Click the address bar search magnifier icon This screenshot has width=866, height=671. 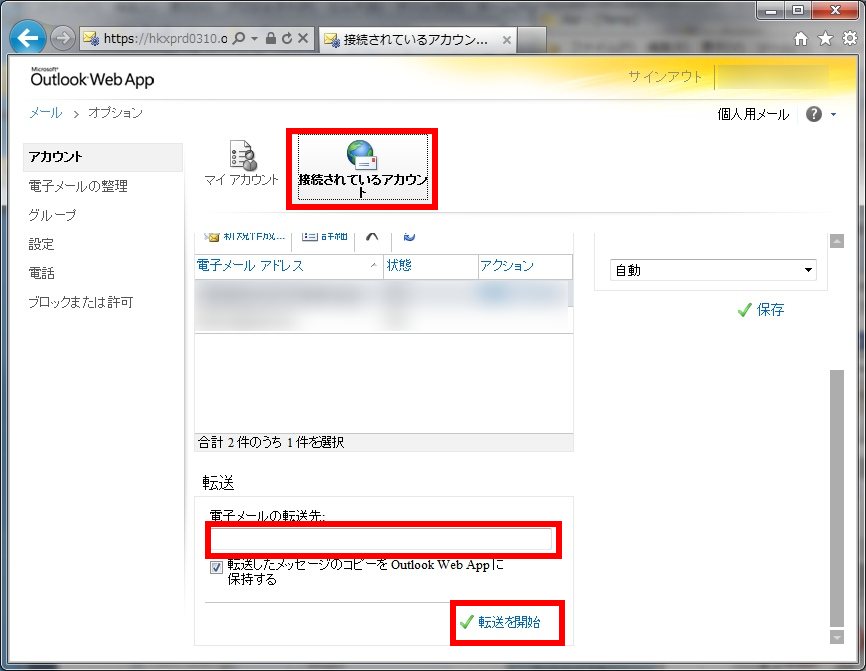239,38
